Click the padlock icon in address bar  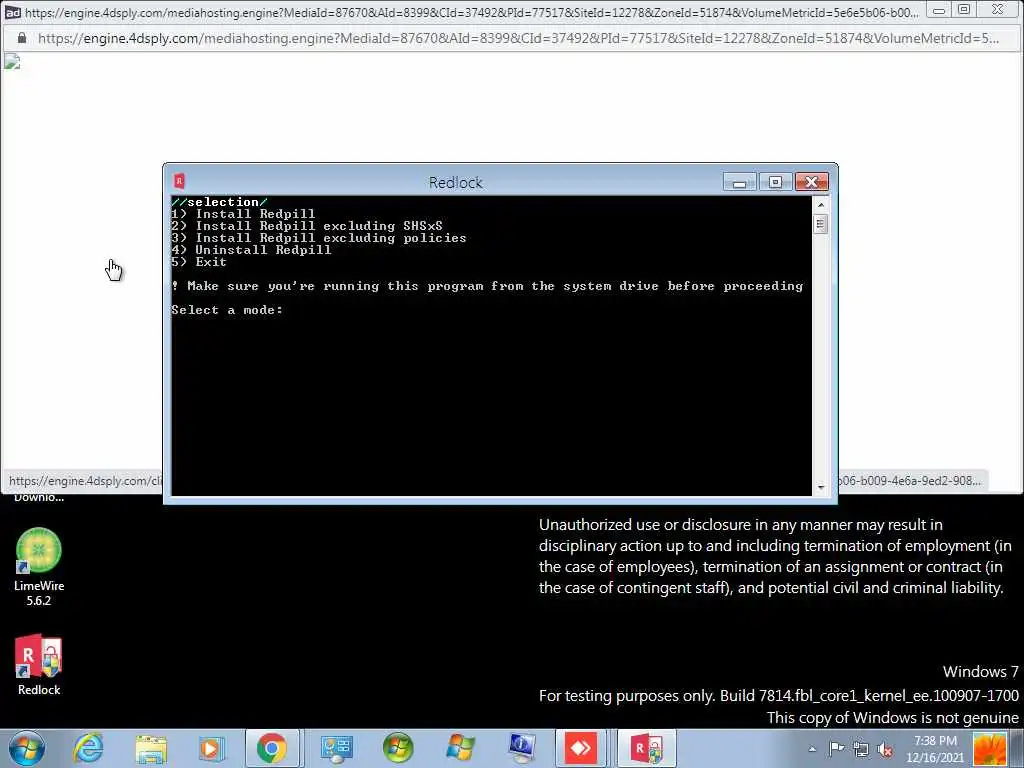tap(22, 39)
